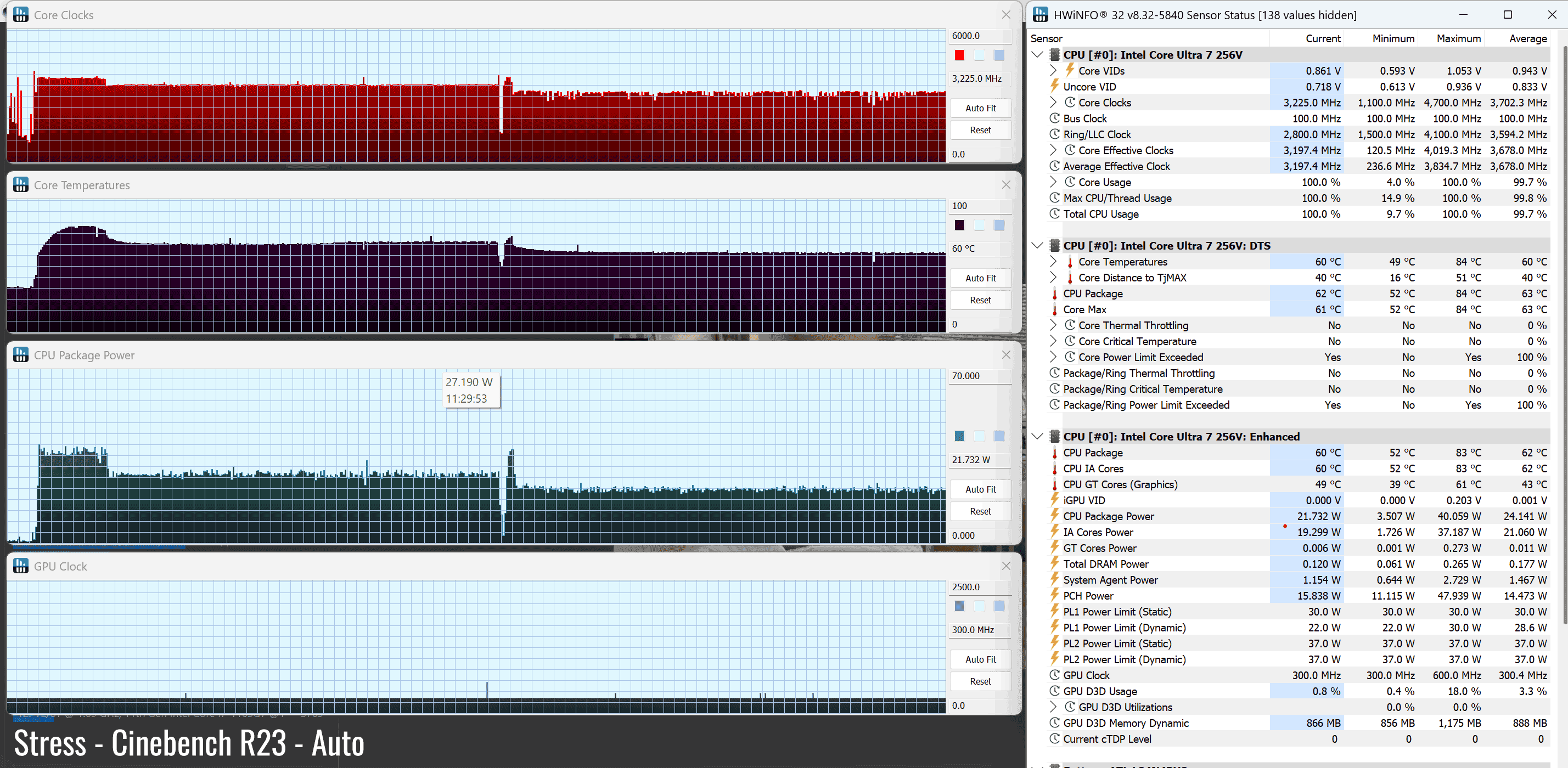Click the HWiNFO icon in GPU Clock graph title

[x=21, y=566]
